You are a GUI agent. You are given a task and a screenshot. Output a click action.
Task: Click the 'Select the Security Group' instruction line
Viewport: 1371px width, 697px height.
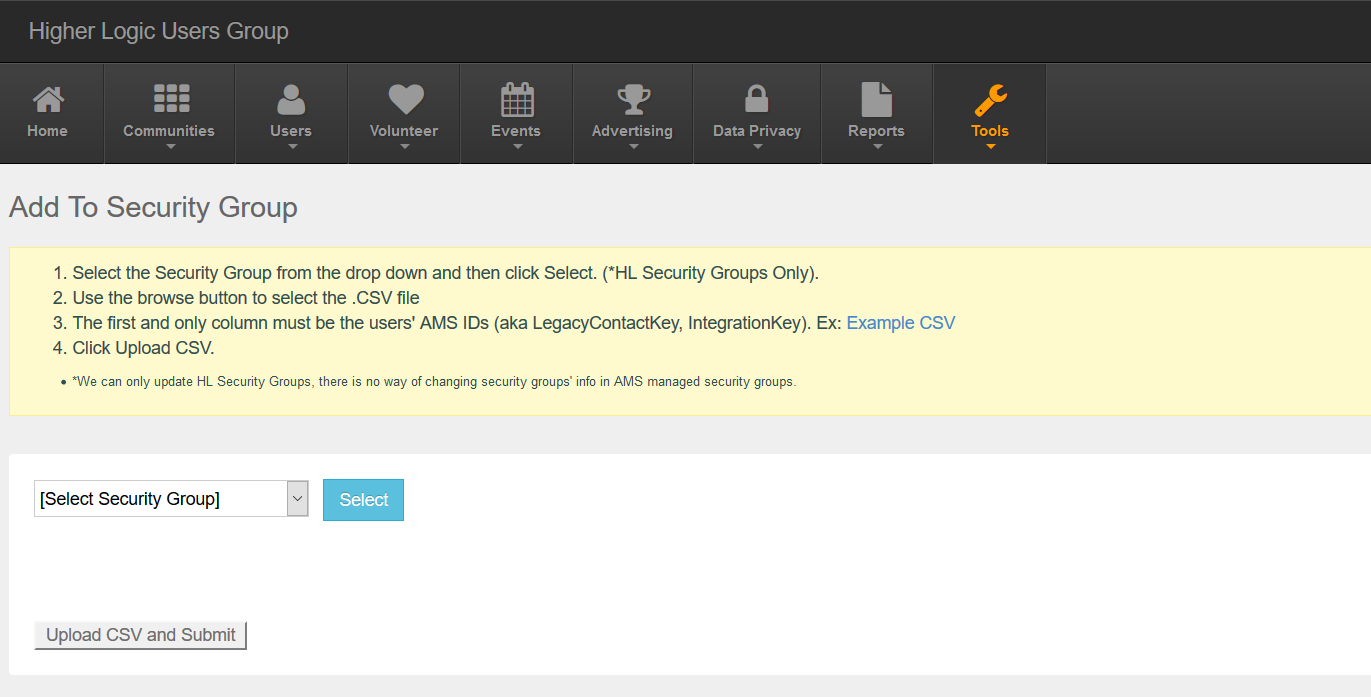point(446,273)
